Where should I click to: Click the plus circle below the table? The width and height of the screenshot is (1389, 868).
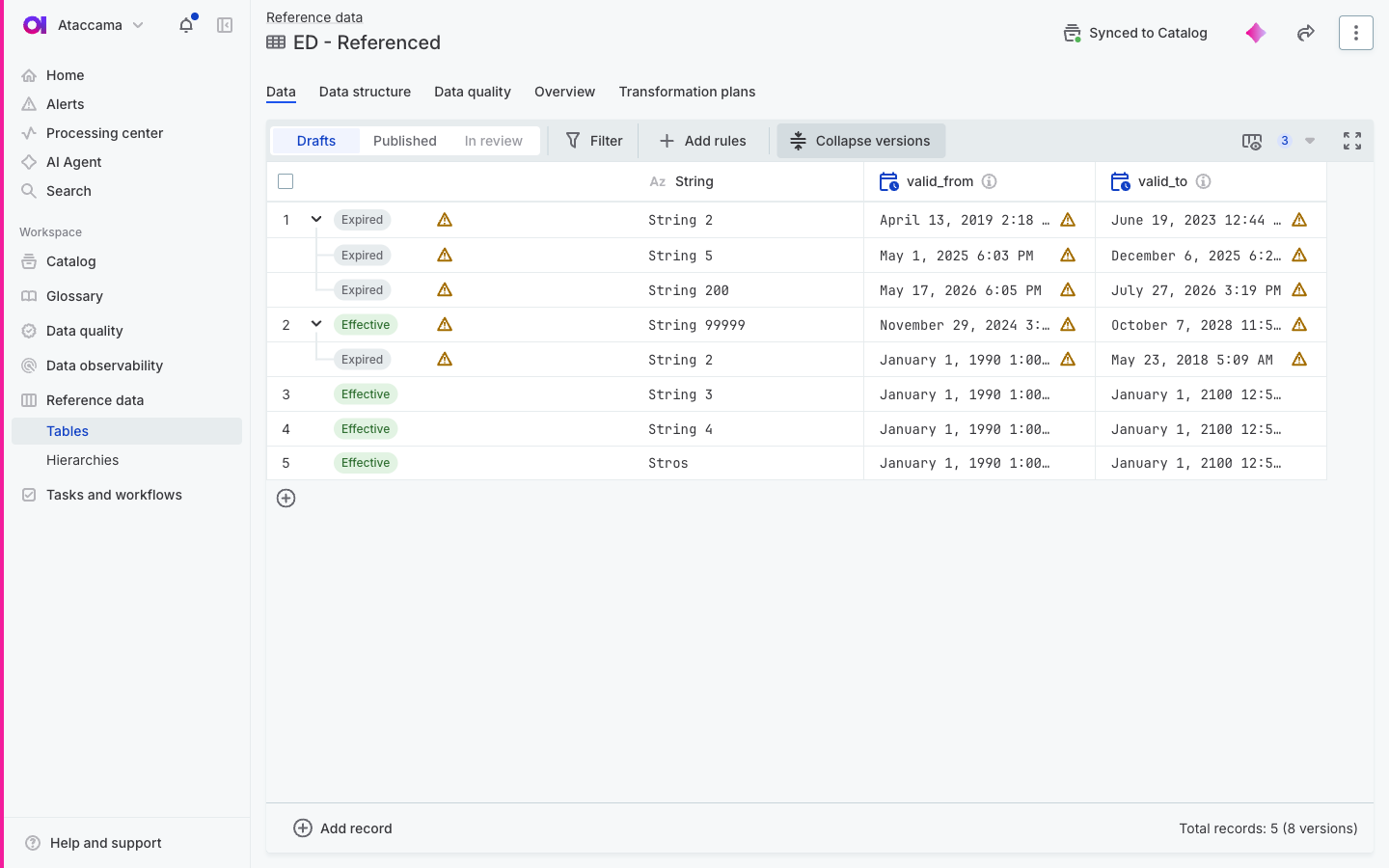[x=286, y=498]
